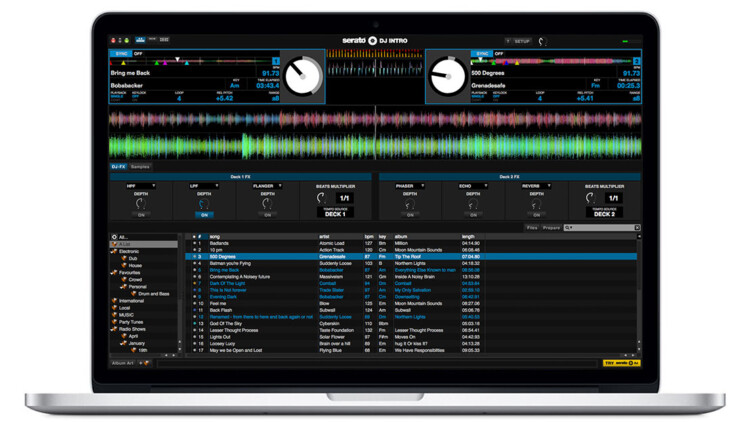This screenshot has width=750, height=422.
Task: Click the Reverb depth knob
Action: [x=536, y=204]
